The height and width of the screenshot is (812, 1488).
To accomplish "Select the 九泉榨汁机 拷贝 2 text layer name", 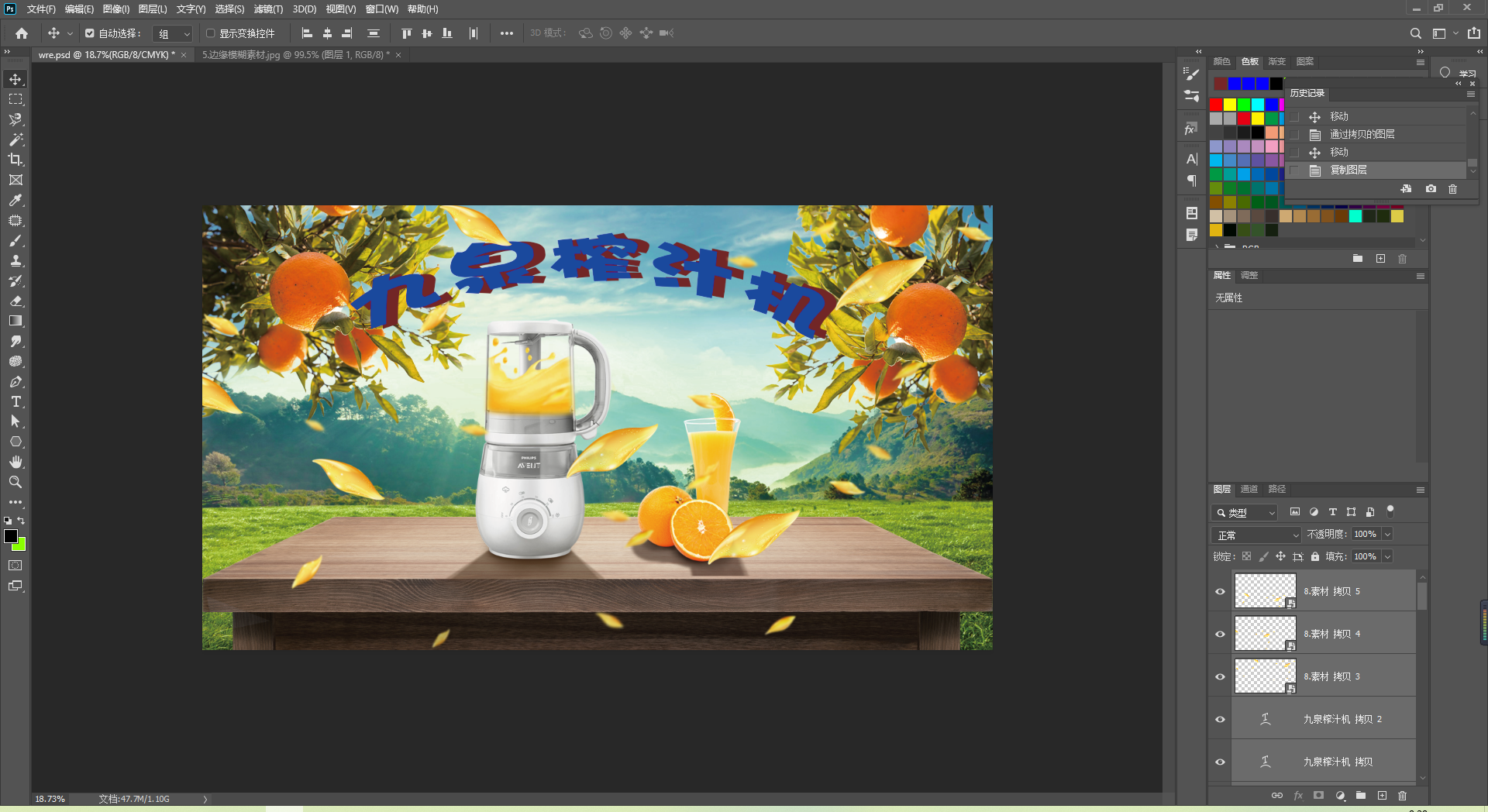I will (x=1342, y=719).
